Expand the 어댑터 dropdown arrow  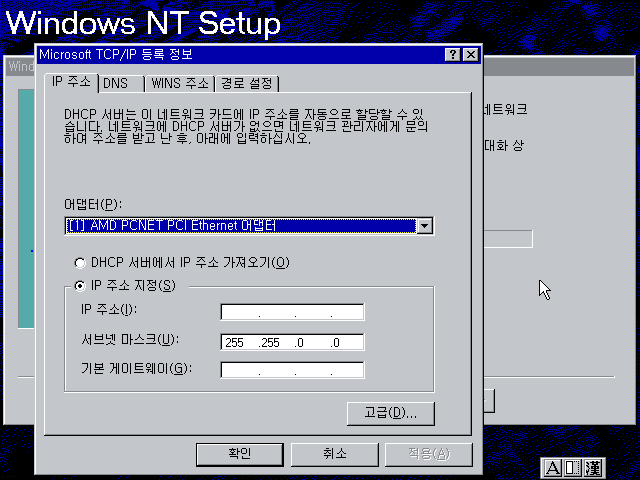[424, 226]
